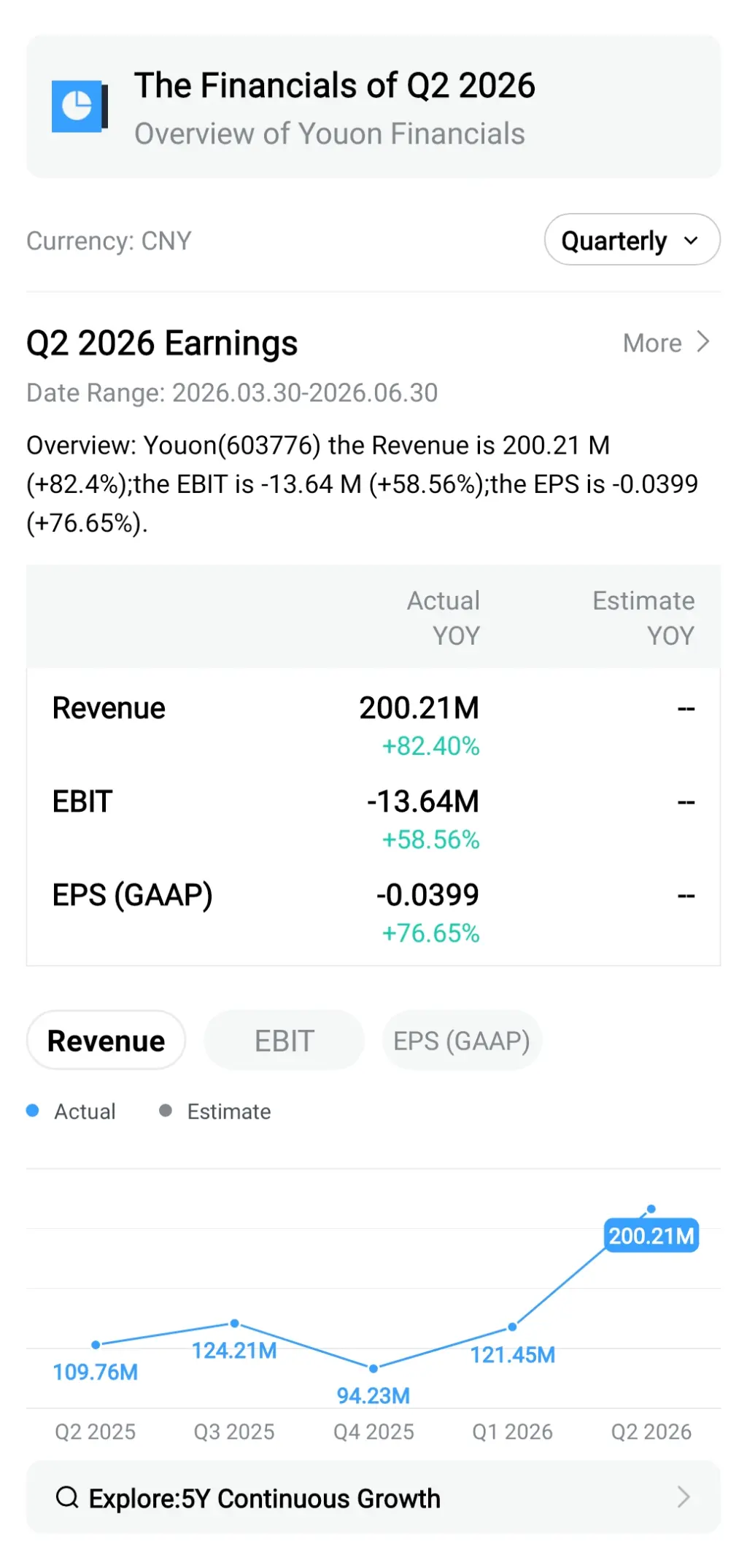Click the -13.64M EBIT actual value
This screenshot has width=747, height=1568.
click(423, 802)
